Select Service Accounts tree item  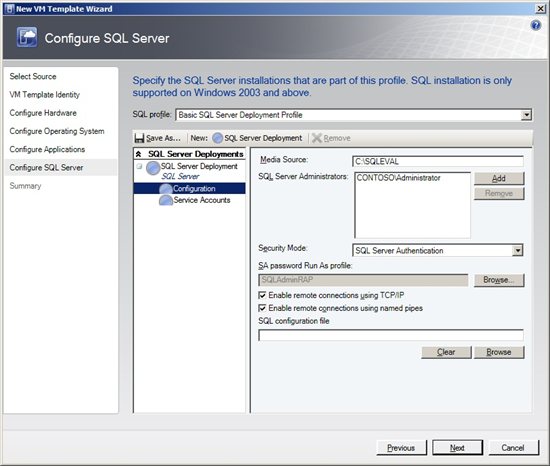click(x=202, y=200)
